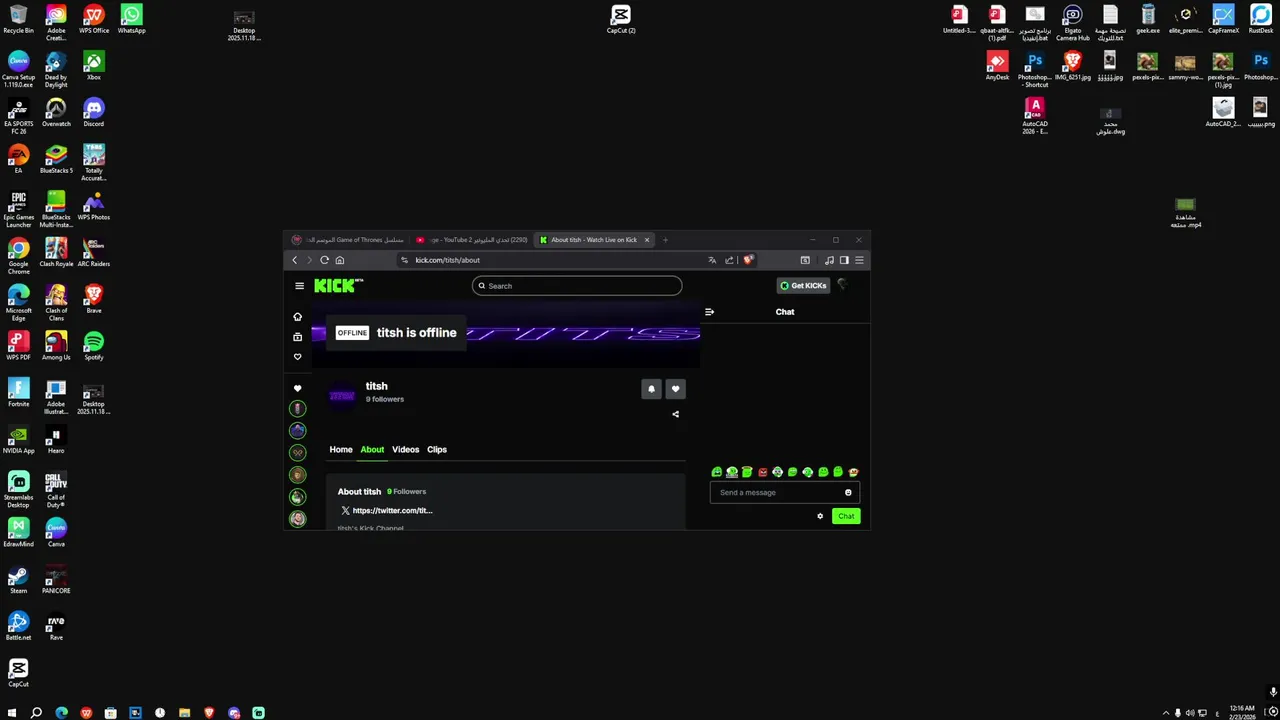Open the Steam desktop shortcut

click(18, 580)
